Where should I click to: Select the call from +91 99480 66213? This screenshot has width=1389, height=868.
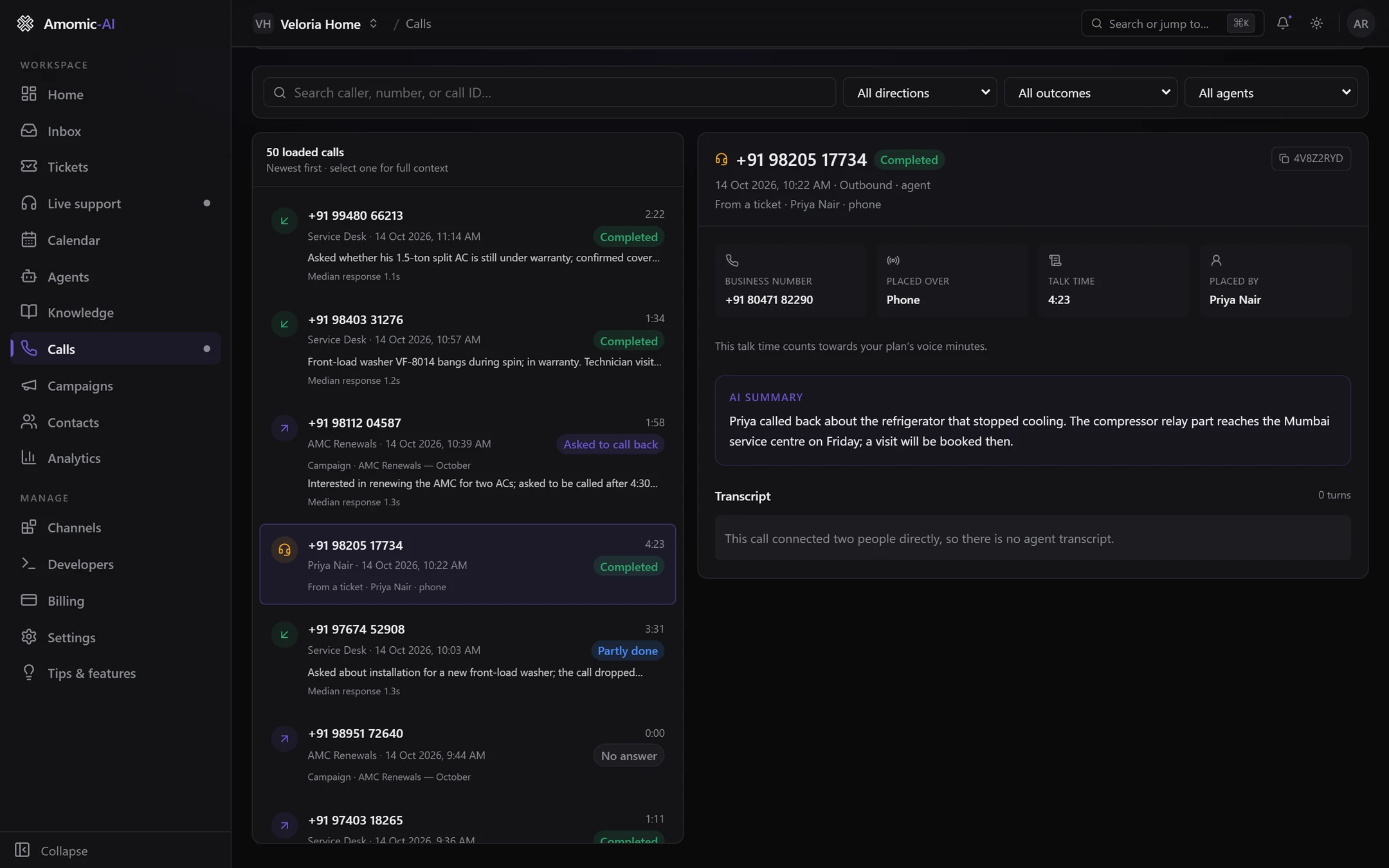(x=468, y=244)
